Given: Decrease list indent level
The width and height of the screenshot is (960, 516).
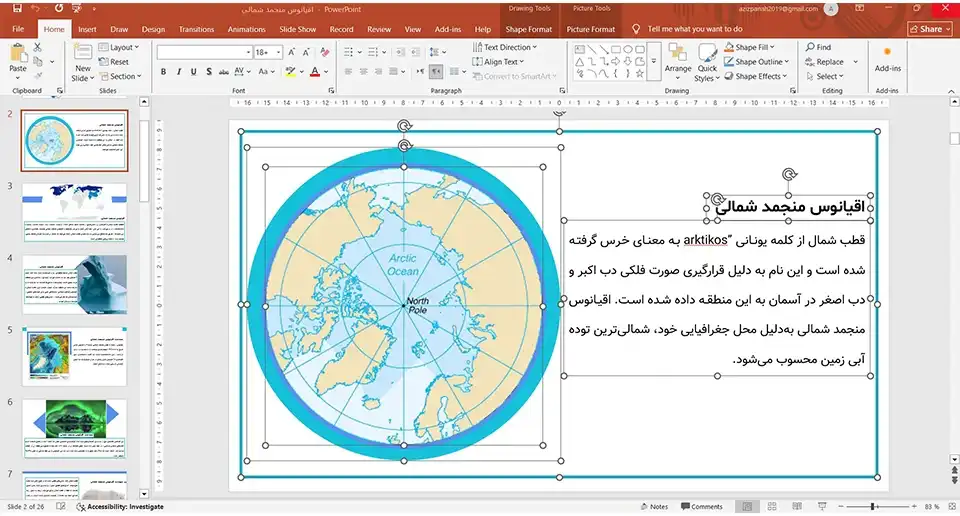Looking at the screenshot, I should tap(400, 53).
